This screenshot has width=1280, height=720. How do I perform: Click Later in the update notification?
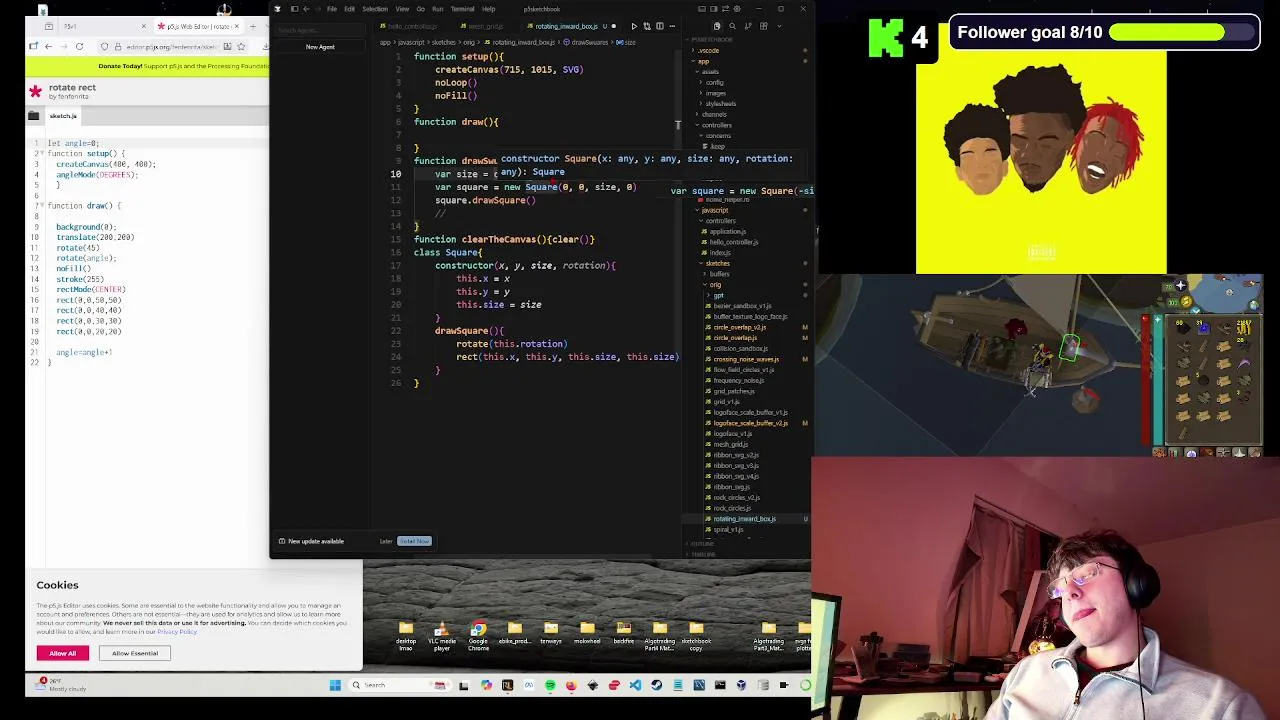(386, 541)
